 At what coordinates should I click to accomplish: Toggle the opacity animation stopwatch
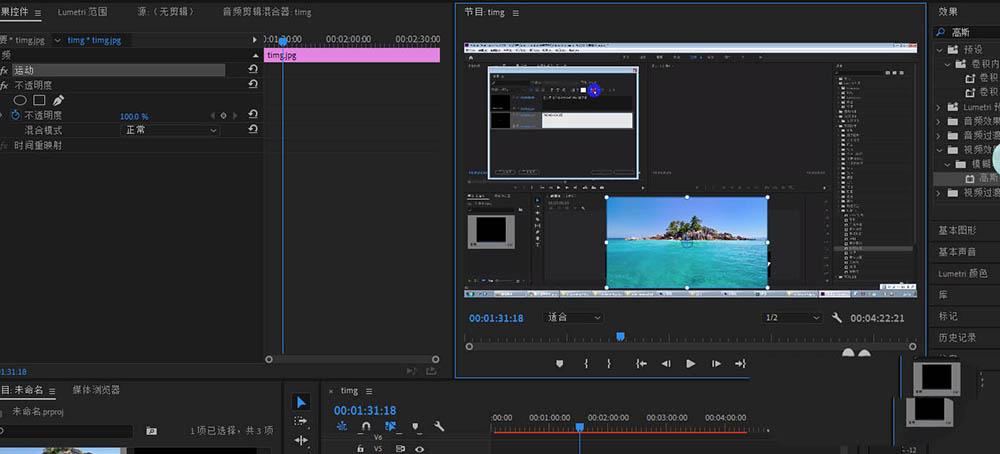14,116
